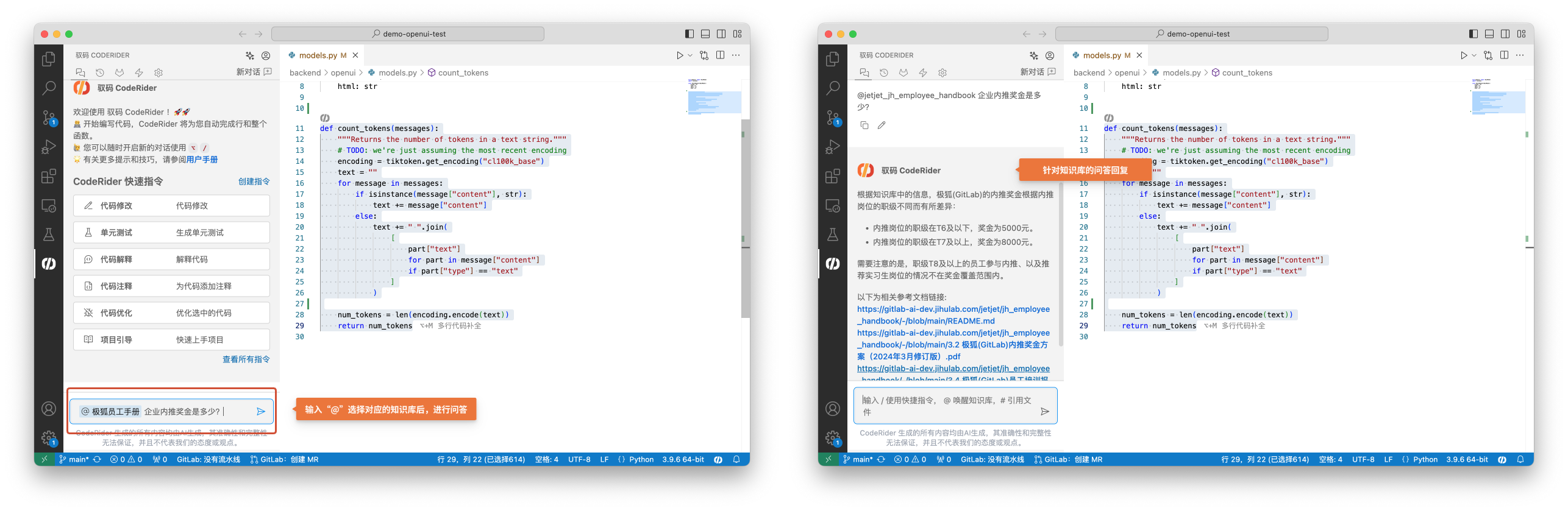Close models.py tab in left window
This screenshot has height=511, width=1568.
click(355, 55)
